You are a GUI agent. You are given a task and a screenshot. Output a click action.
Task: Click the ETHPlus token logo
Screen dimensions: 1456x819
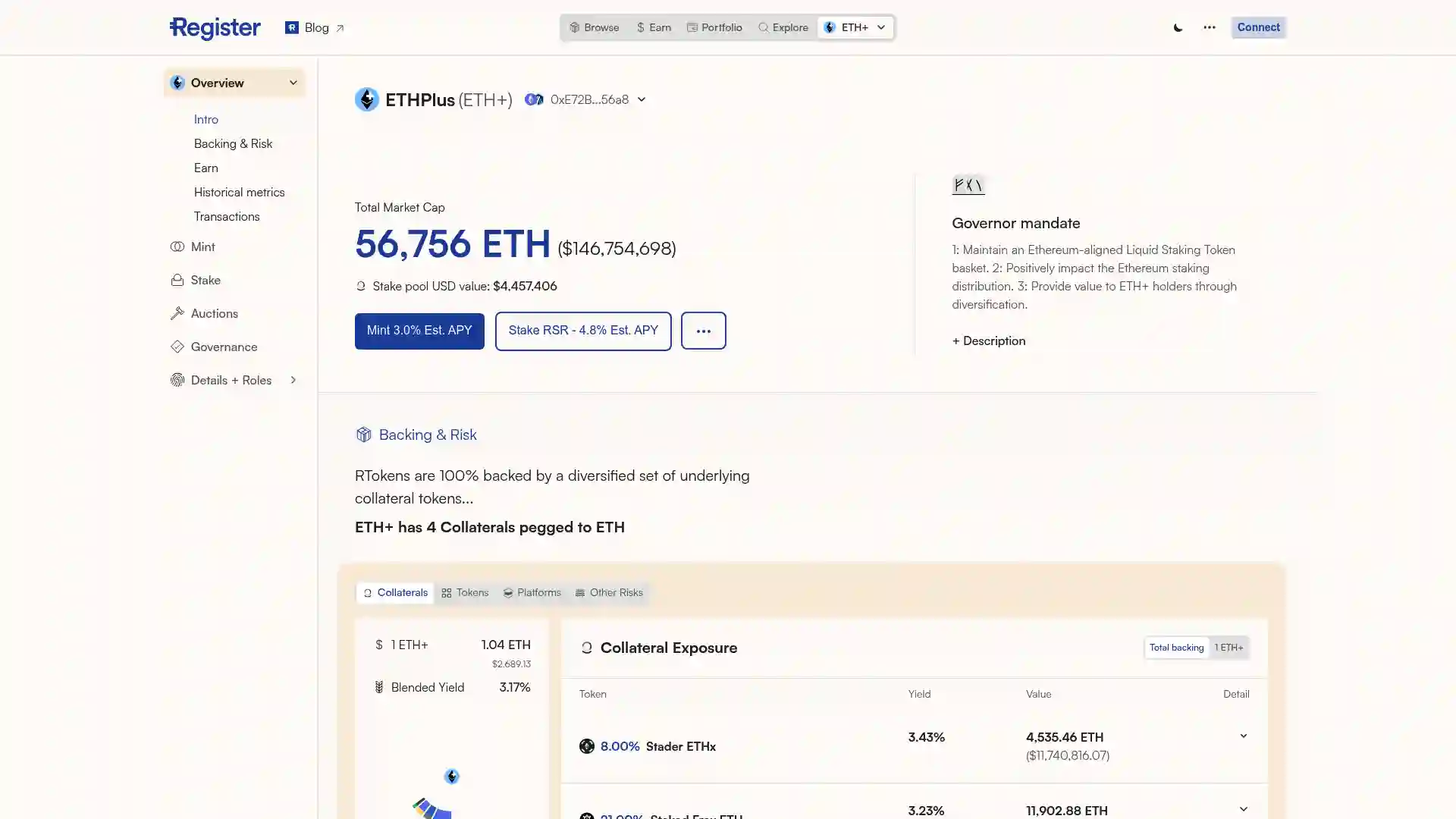pyautogui.click(x=366, y=99)
